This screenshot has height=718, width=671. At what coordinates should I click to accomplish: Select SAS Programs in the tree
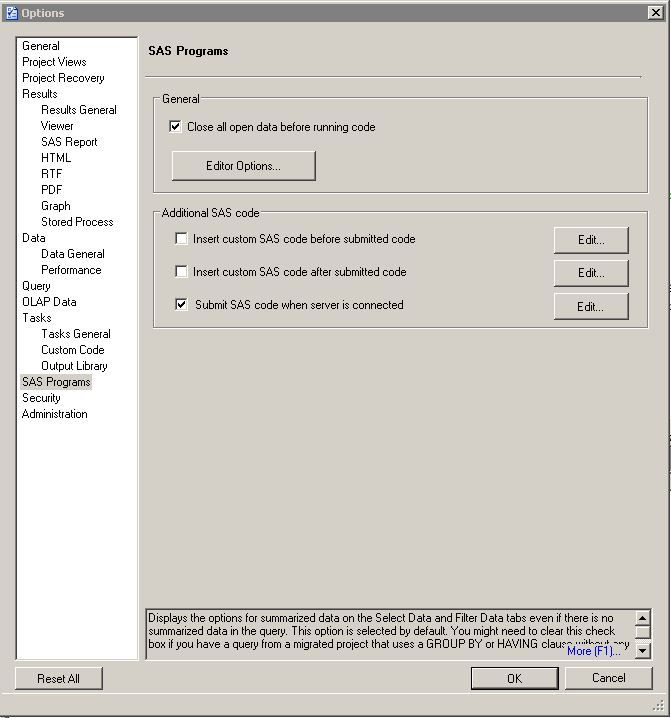click(56, 382)
